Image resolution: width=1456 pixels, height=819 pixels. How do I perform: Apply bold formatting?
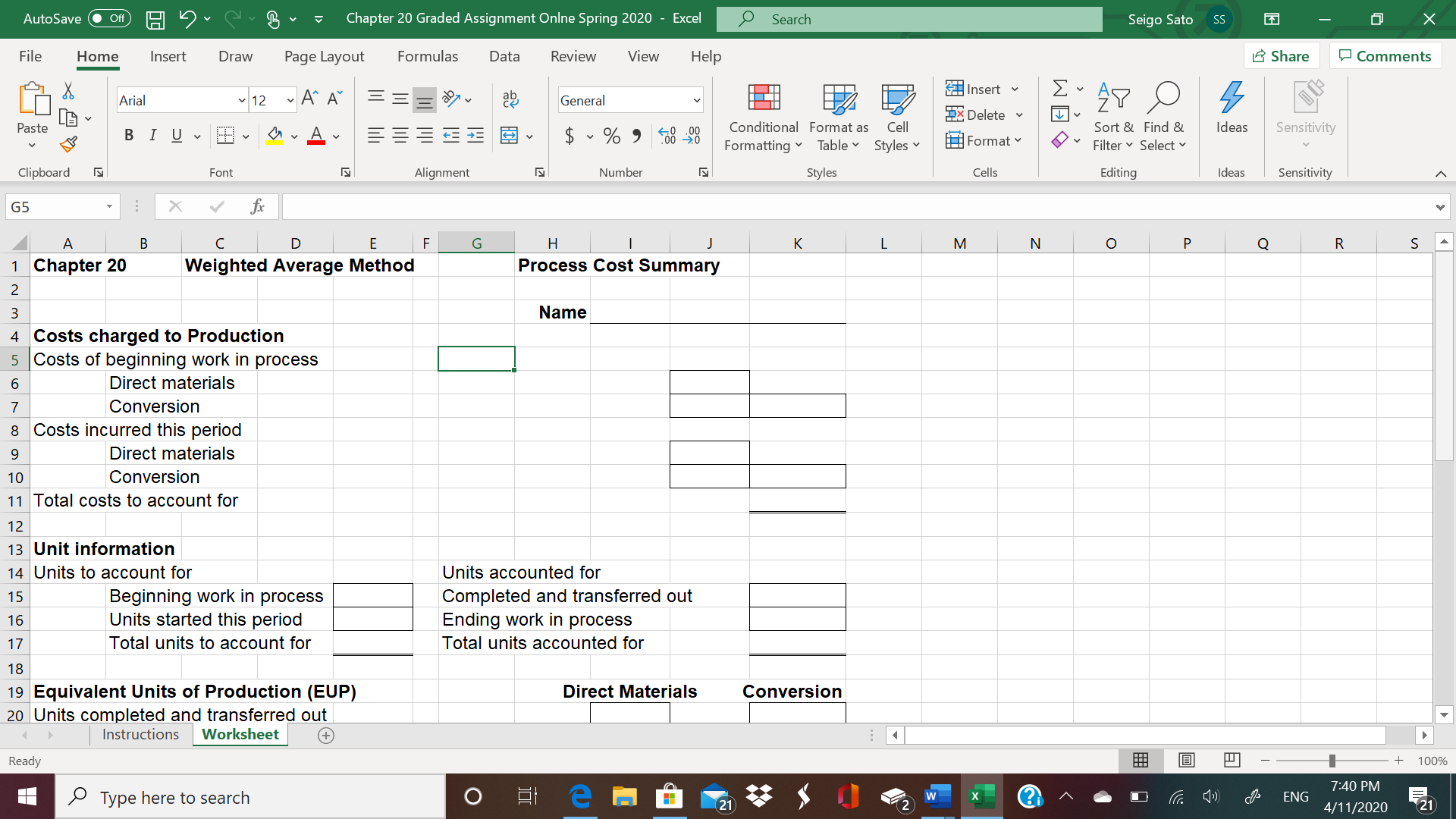coord(129,135)
